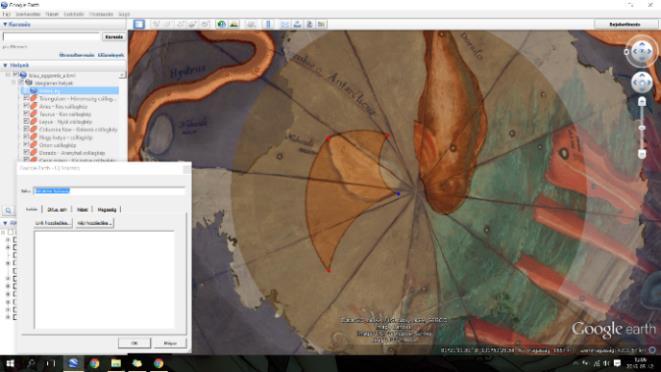Click the add placemark toolbar icon
This screenshot has height=372, width=661.
click(x=156, y=24)
